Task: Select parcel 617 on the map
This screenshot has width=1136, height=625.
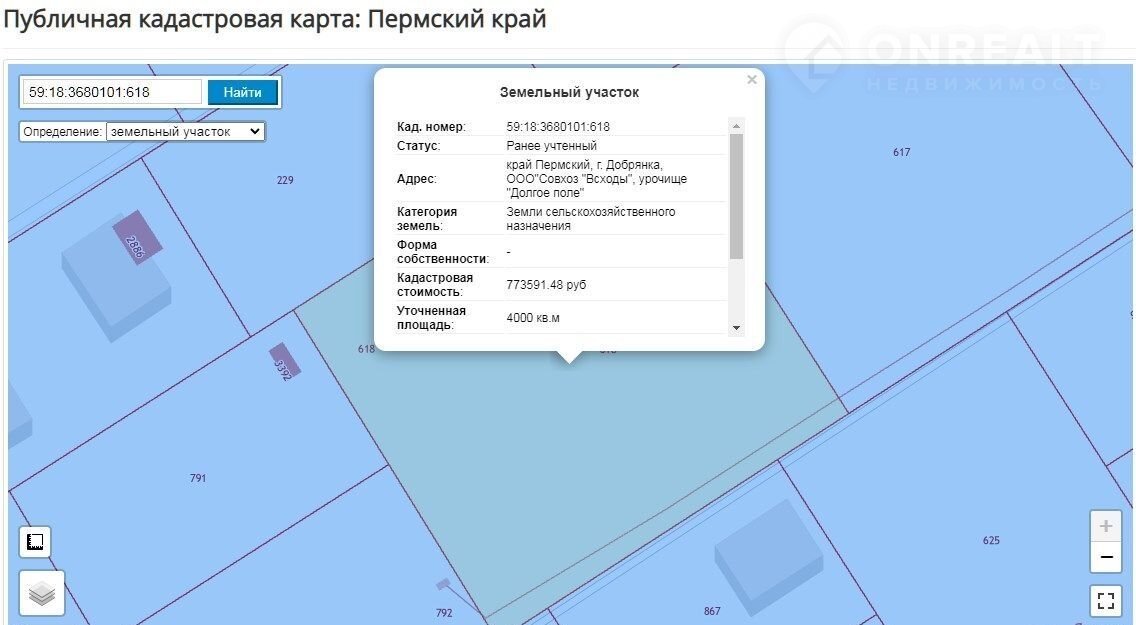Action: 901,152
